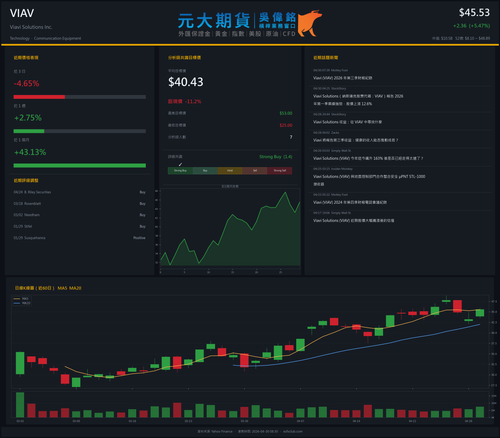The width and height of the screenshot is (500, 438).
Task: Click the Needham rating row
Action: [79, 215]
